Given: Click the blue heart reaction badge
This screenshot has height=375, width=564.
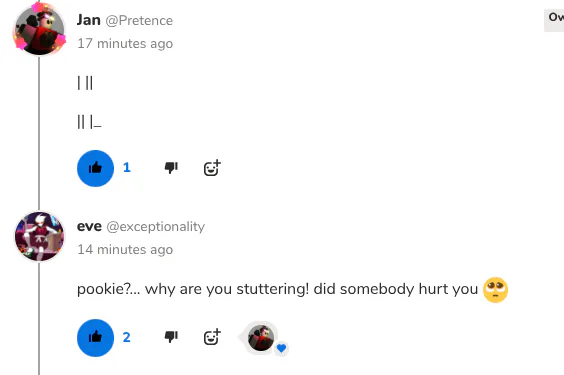Looking at the screenshot, I should click(281, 348).
